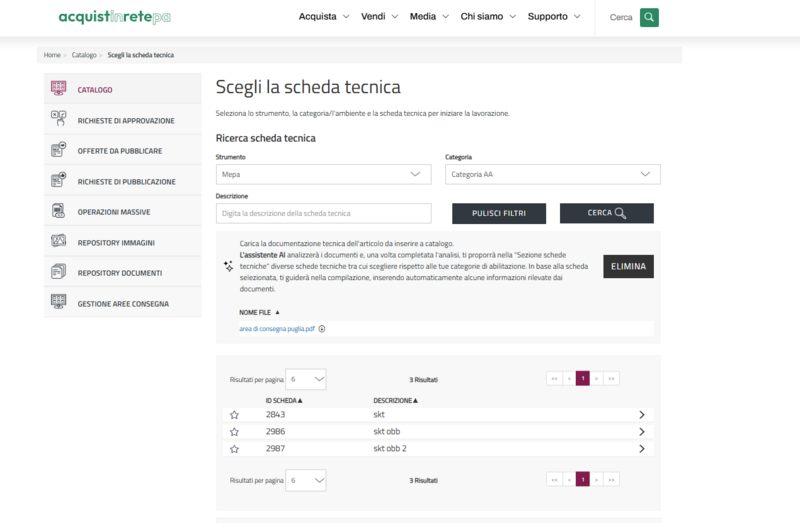
Task: Click the Offerte da Pubblicare icon
Action: [x=59, y=150]
